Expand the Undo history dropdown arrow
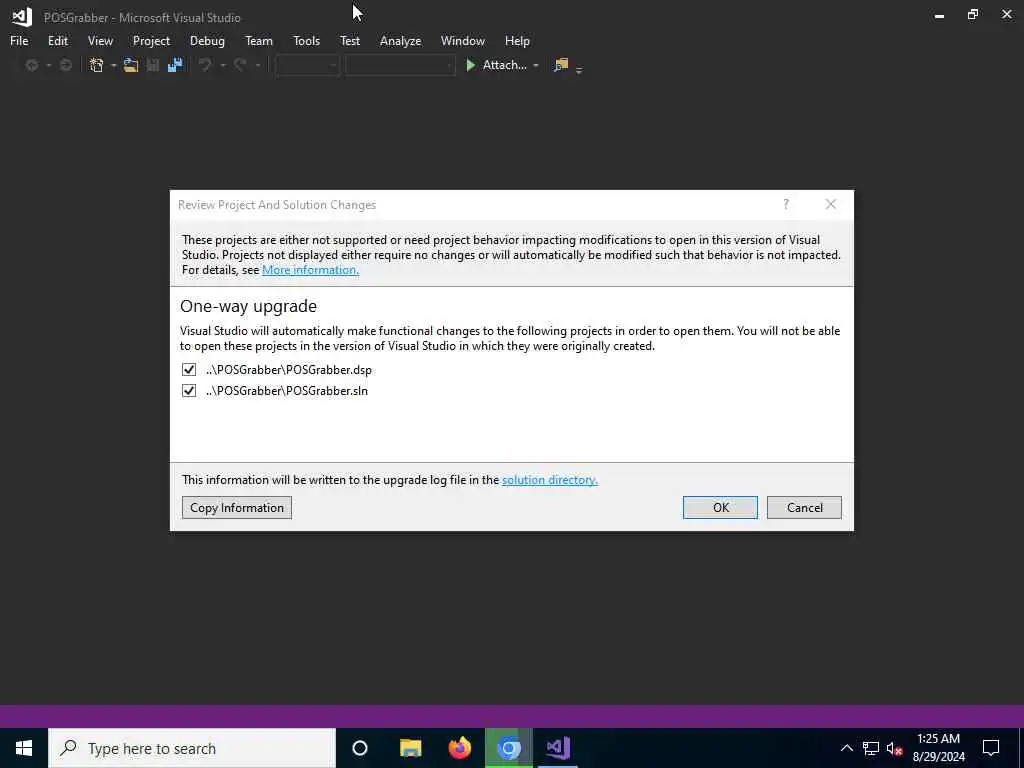This screenshot has height=768, width=1024. click(x=222, y=65)
